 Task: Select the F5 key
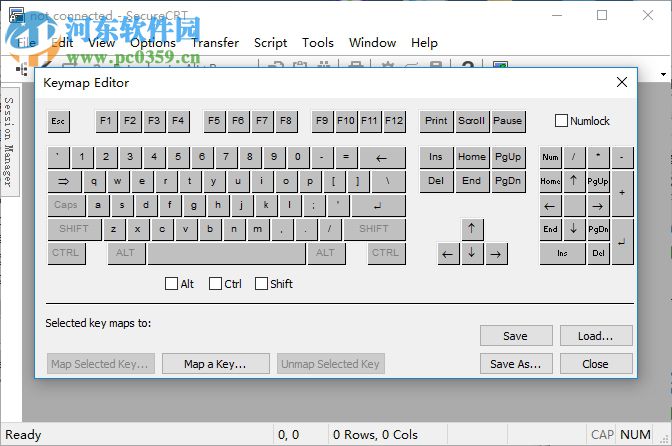click(x=214, y=121)
